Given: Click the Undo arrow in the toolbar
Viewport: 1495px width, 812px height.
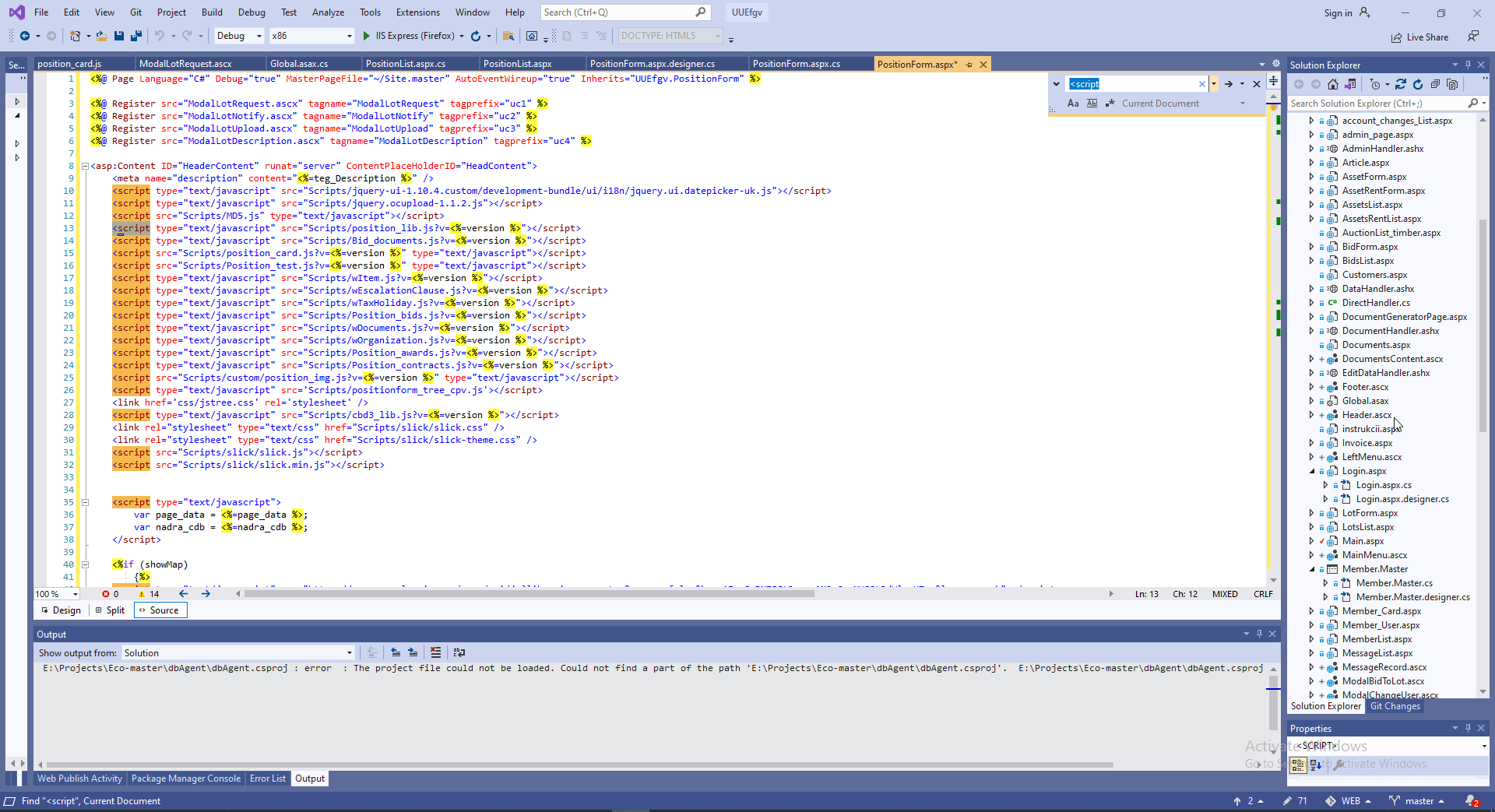Looking at the screenshot, I should (x=160, y=36).
